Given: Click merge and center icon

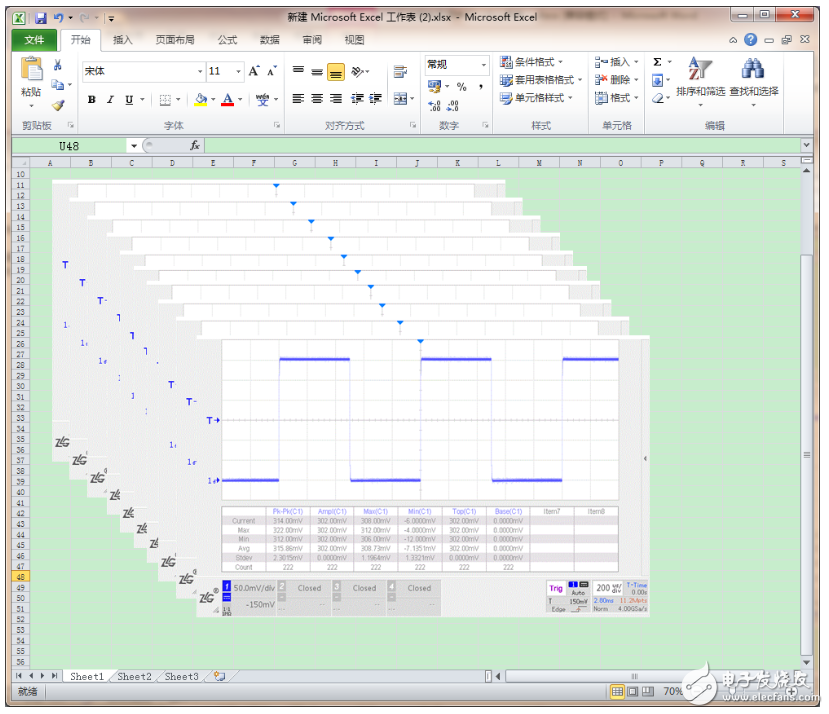Looking at the screenshot, I should click(401, 99).
